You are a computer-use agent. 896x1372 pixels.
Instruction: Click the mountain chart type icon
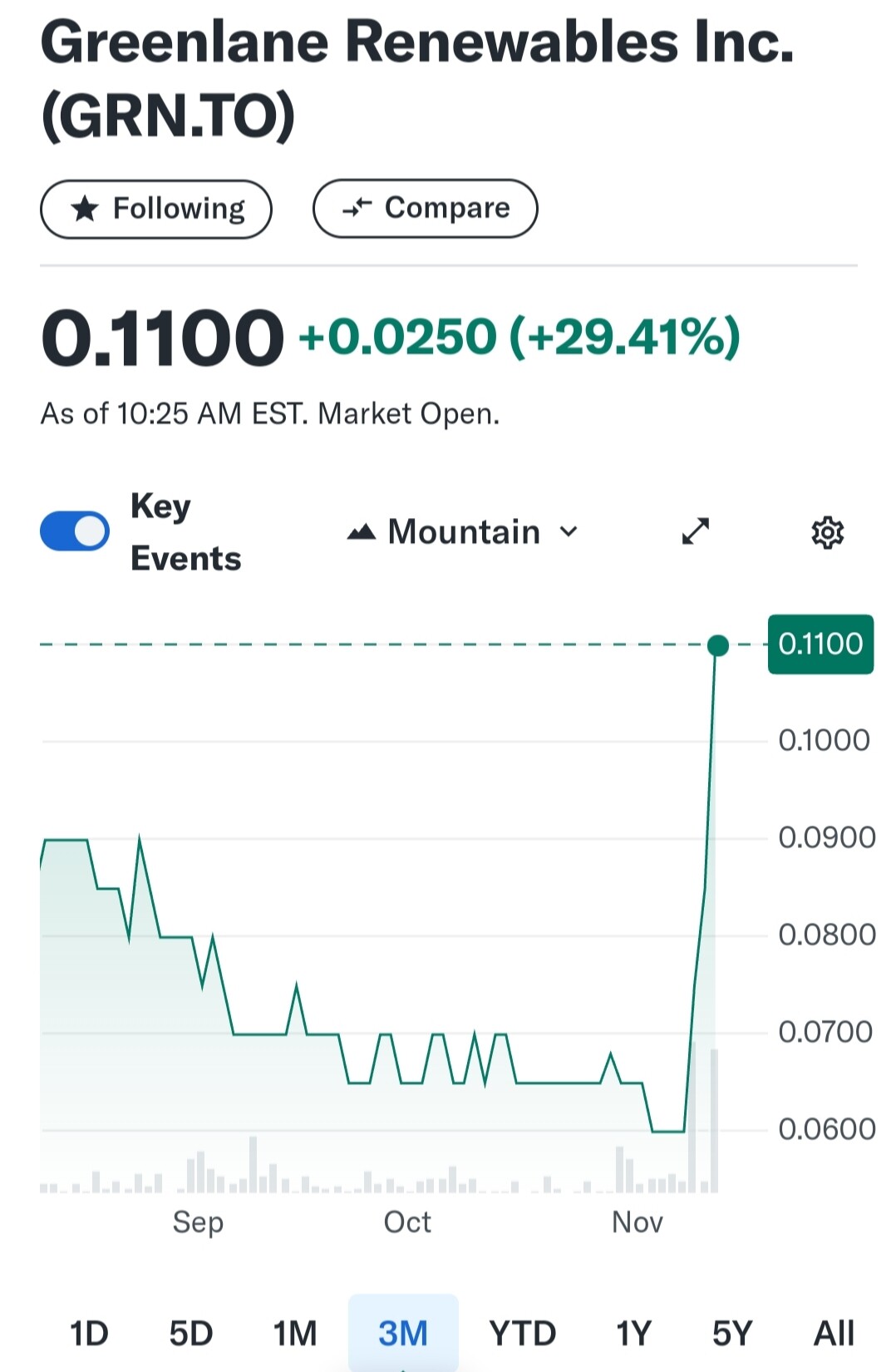pos(362,531)
